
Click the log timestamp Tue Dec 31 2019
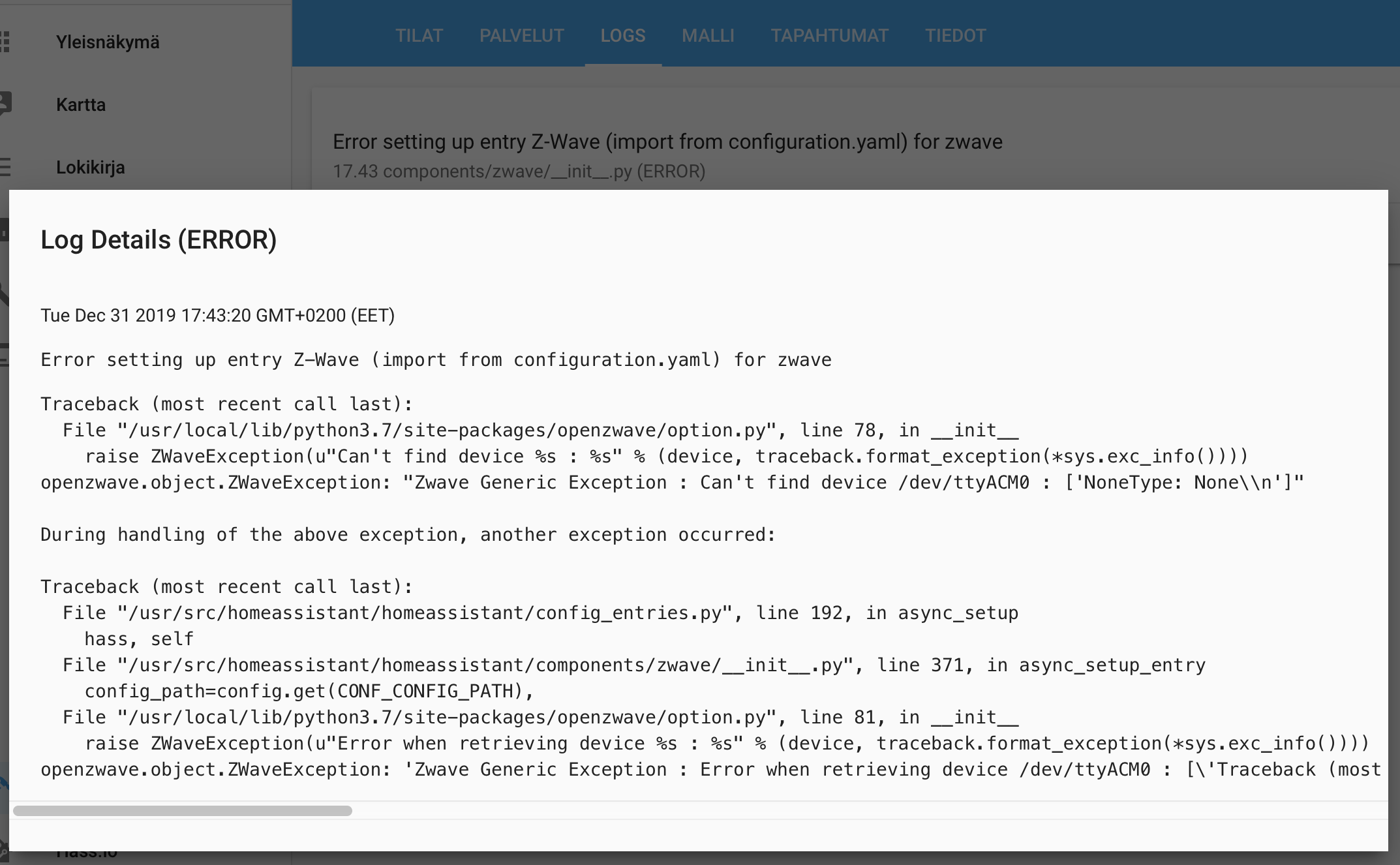coord(217,316)
